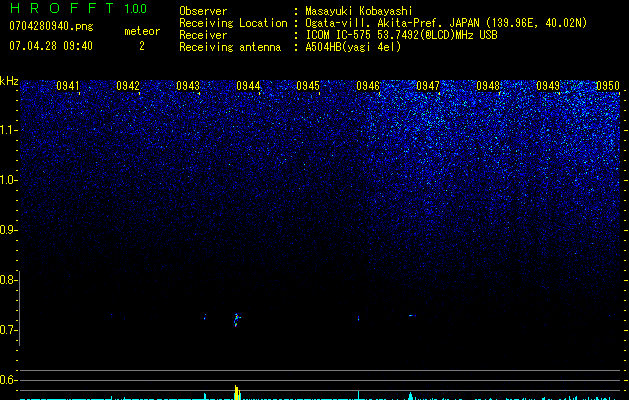This screenshot has height=400, width=629.
Task: Click the 1.0 kHz axis label
Action: click(x=8, y=180)
